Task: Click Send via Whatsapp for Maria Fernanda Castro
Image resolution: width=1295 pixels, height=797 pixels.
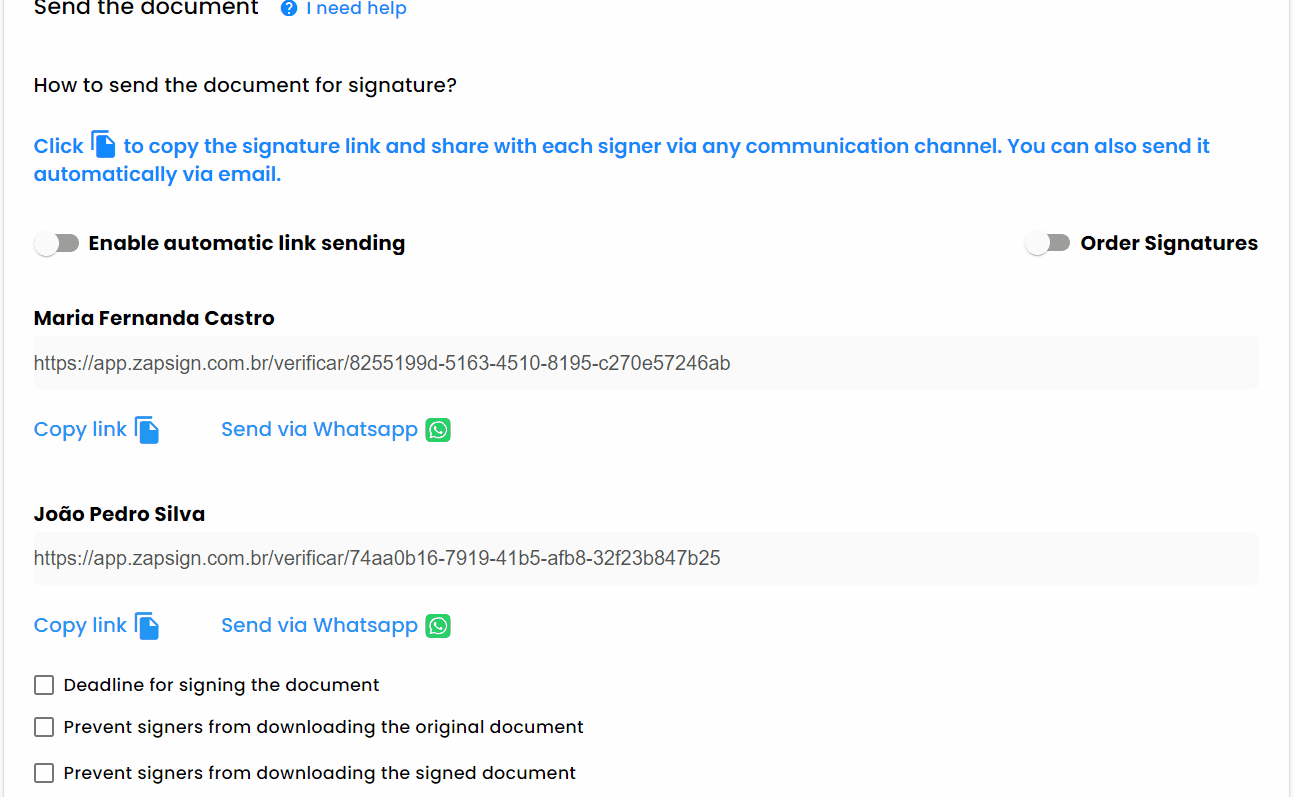Action: click(x=319, y=428)
